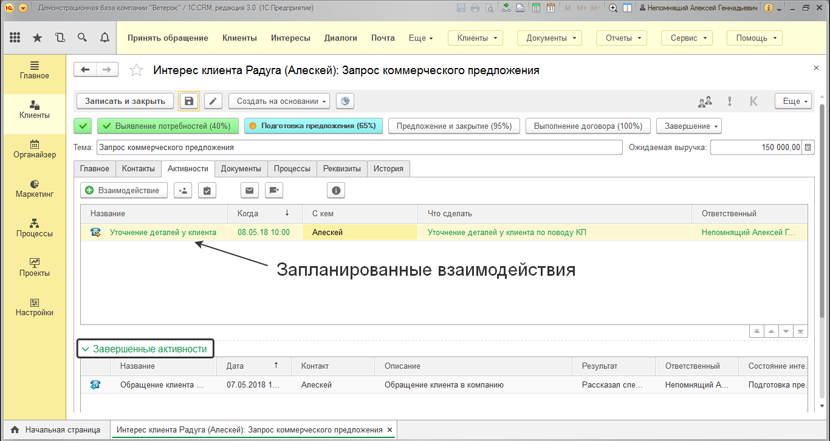The height and width of the screenshot is (441, 830).
Task: Click the search magnifier in top bar
Action: click(x=83, y=38)
